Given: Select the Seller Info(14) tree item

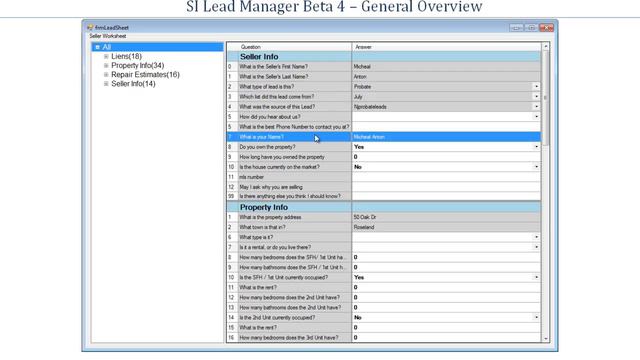Looking at the screenshot, I should click(x=133, y=84).
